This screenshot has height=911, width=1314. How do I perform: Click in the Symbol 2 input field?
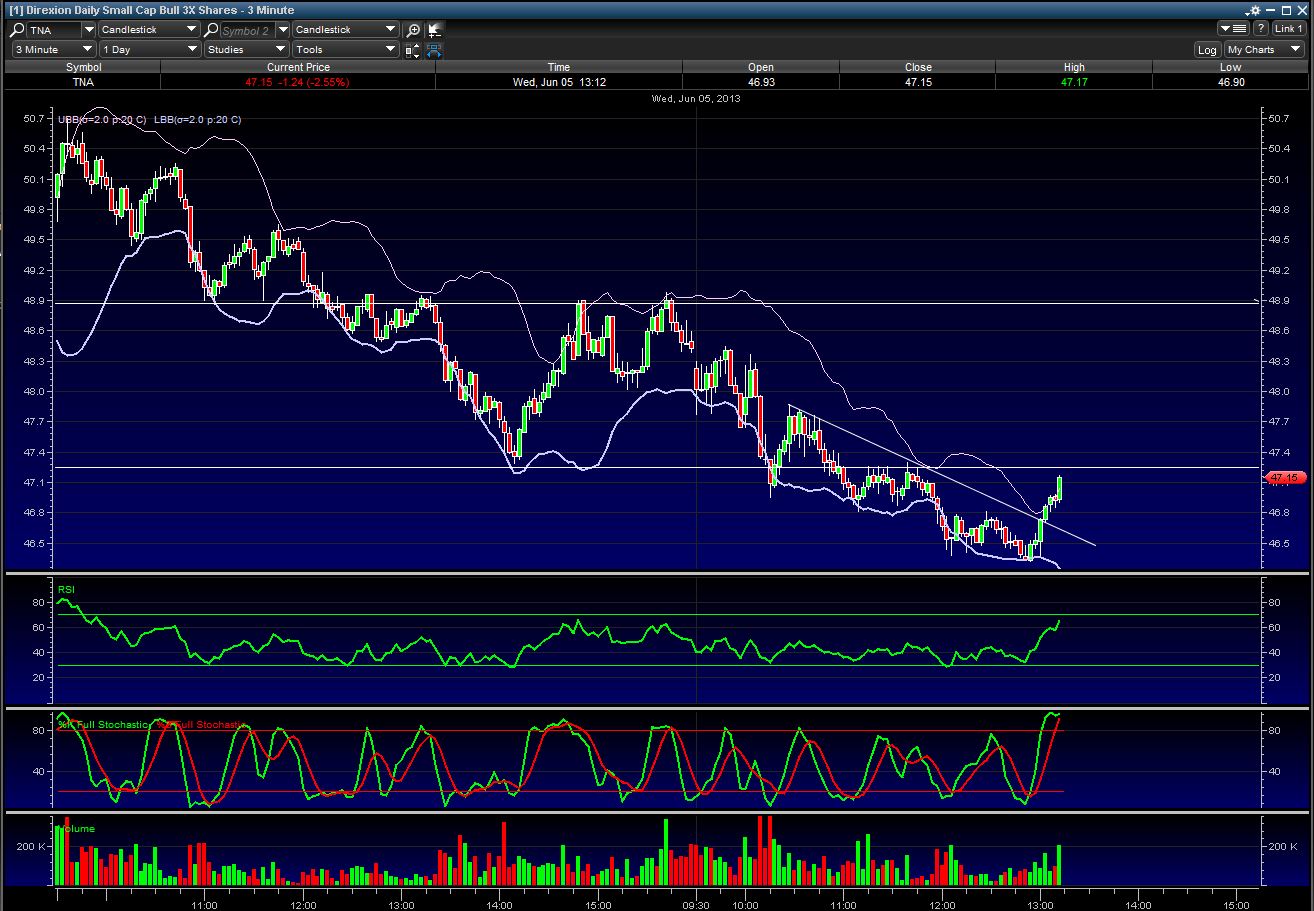click(x=246, y=30)
